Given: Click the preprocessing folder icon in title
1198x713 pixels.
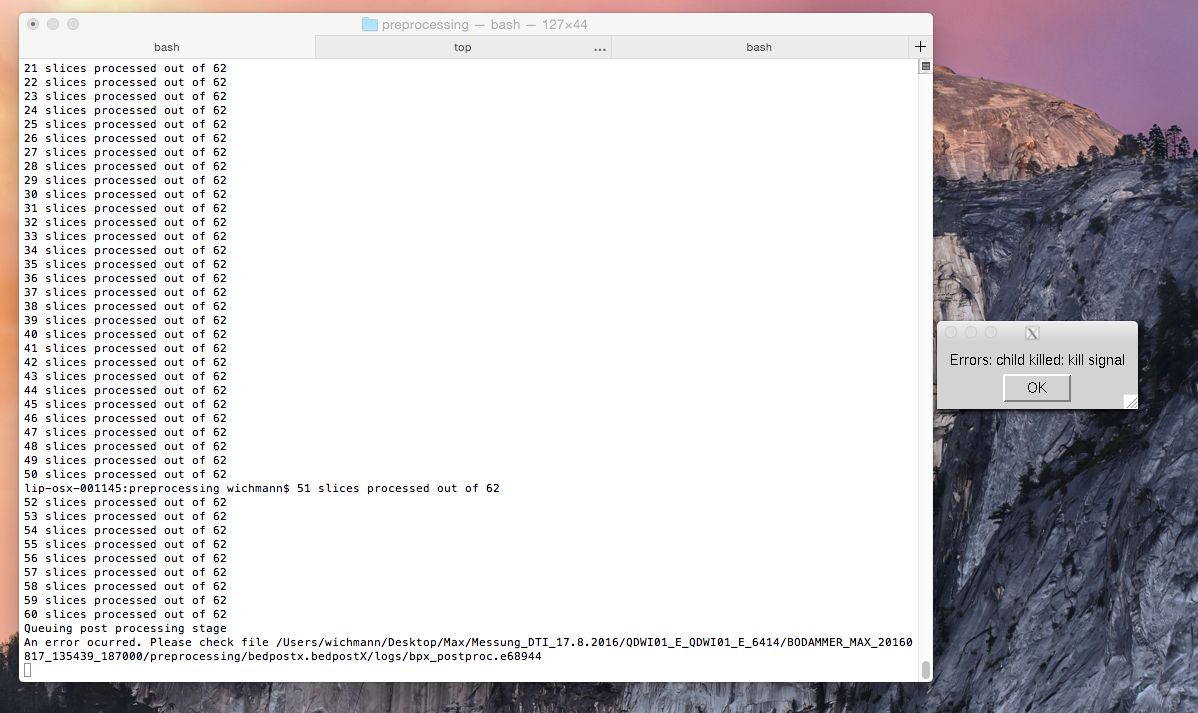Looking at the screenshot, I should (x=370, y=24).
